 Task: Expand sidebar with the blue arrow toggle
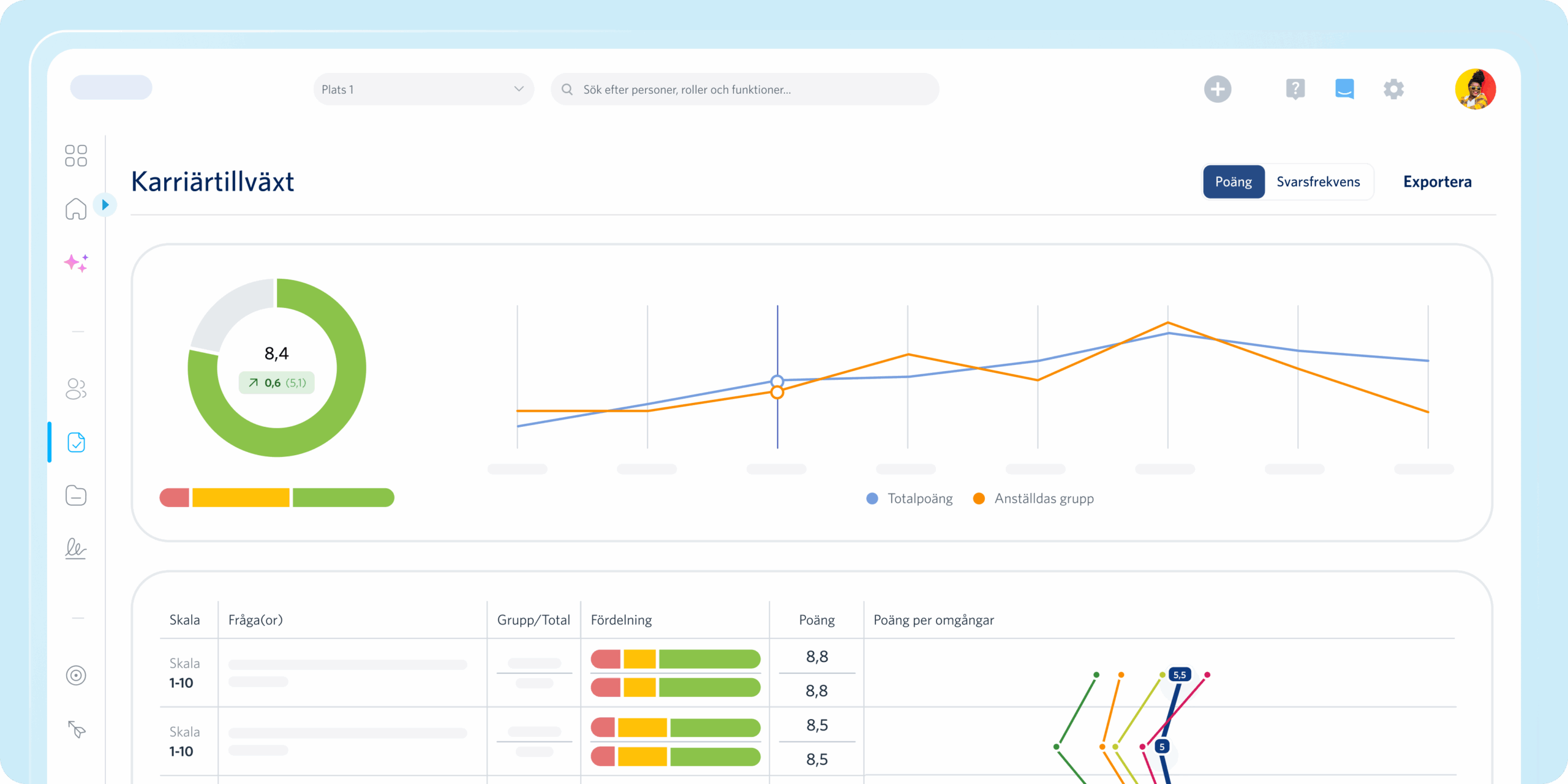point(105,205)
